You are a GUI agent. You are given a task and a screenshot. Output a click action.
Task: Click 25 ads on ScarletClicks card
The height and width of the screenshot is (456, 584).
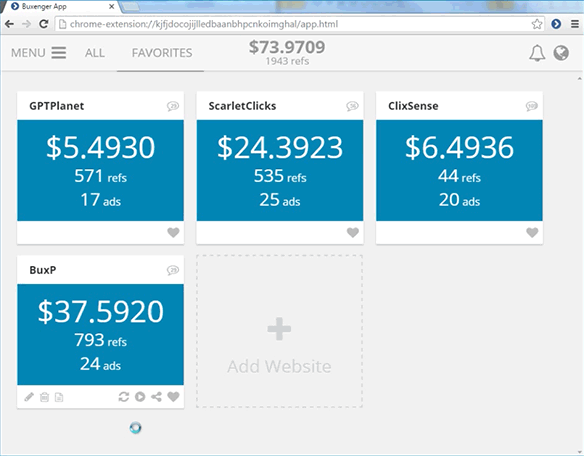(x=280, y=200)
